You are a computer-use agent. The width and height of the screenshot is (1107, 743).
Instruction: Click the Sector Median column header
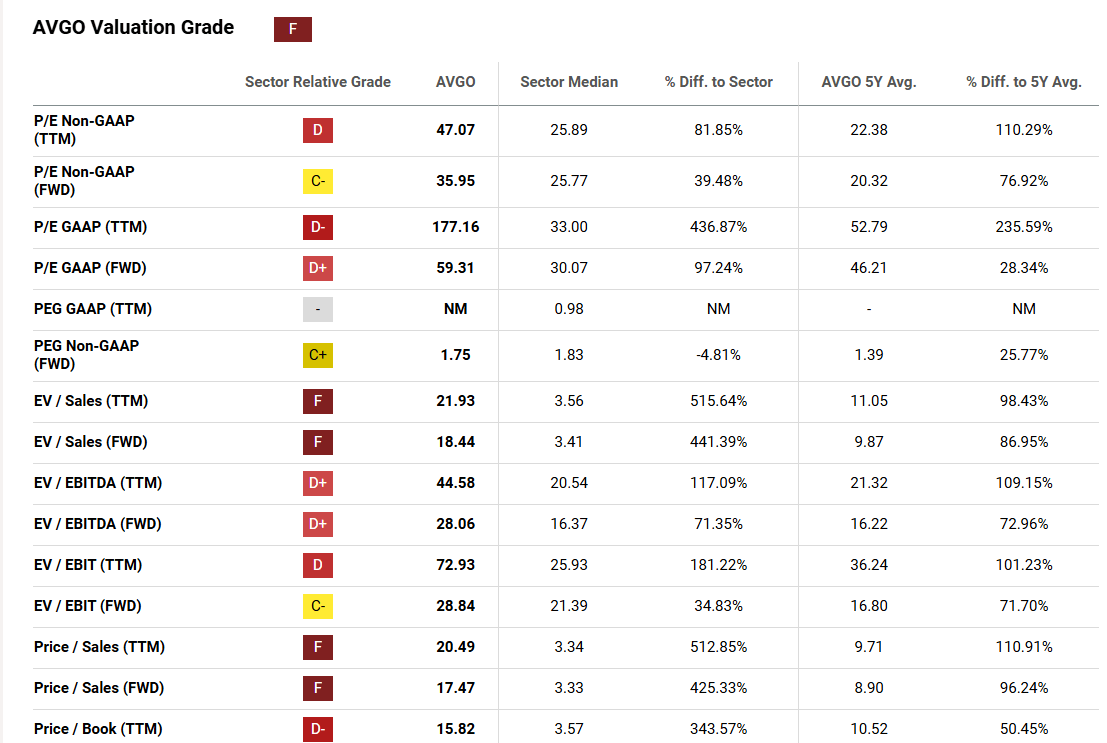coord(569,82)
